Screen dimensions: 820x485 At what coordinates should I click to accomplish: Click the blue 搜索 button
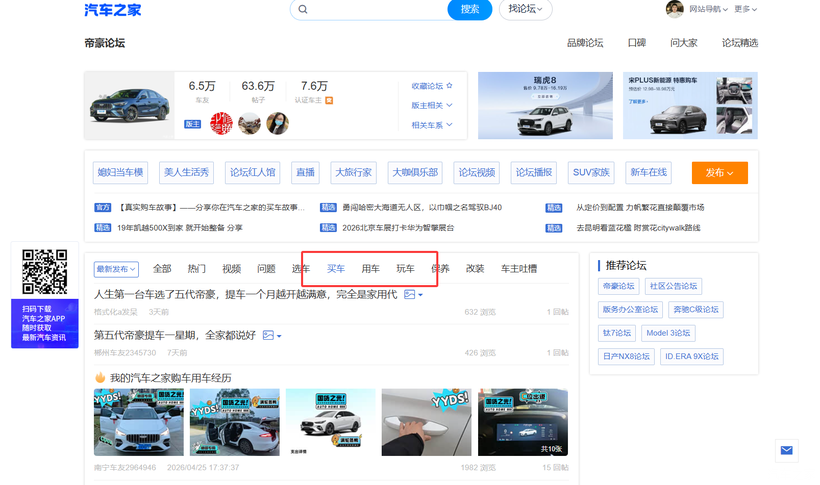click(470, 9)
